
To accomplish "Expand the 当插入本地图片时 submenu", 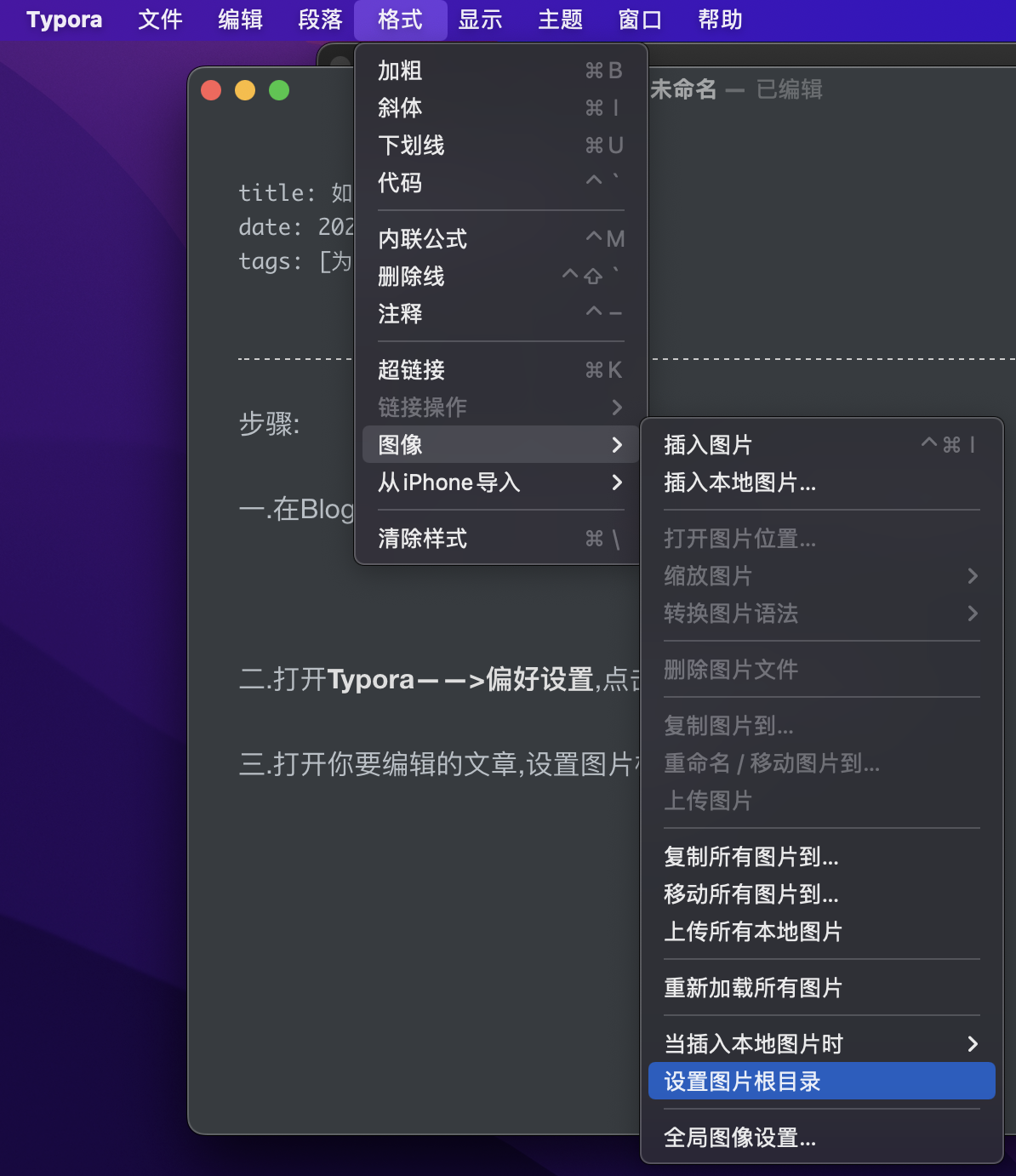I will (x=820, y=1044).
